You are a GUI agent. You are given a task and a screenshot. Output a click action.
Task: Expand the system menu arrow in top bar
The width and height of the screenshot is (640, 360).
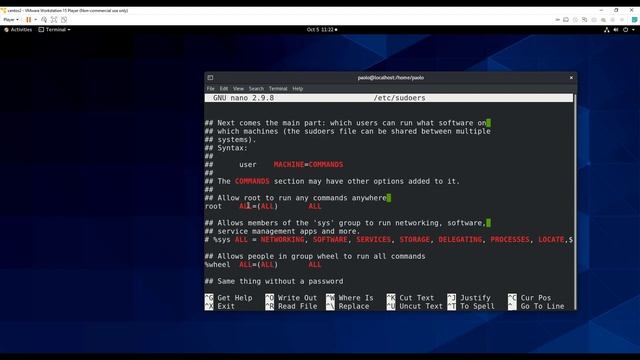(633, 30)
